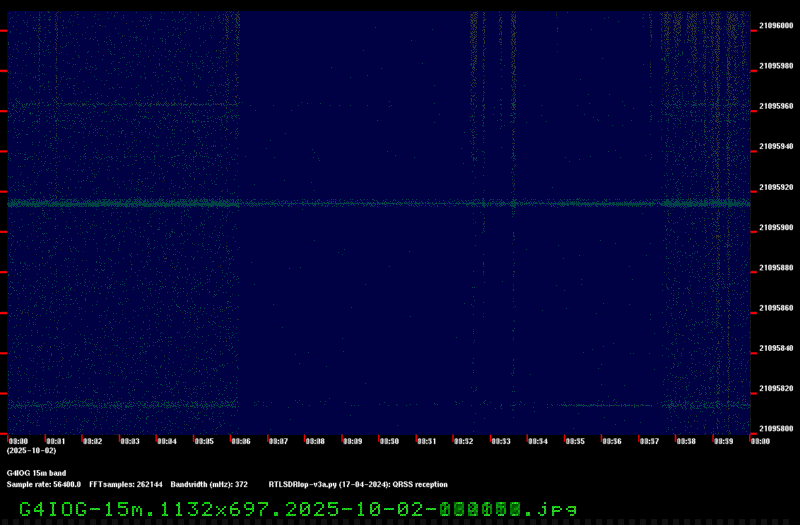The image size is (800, 525).
Task: Select the 'Sample rate: 56400.0' text
Action: pos(44,485)
